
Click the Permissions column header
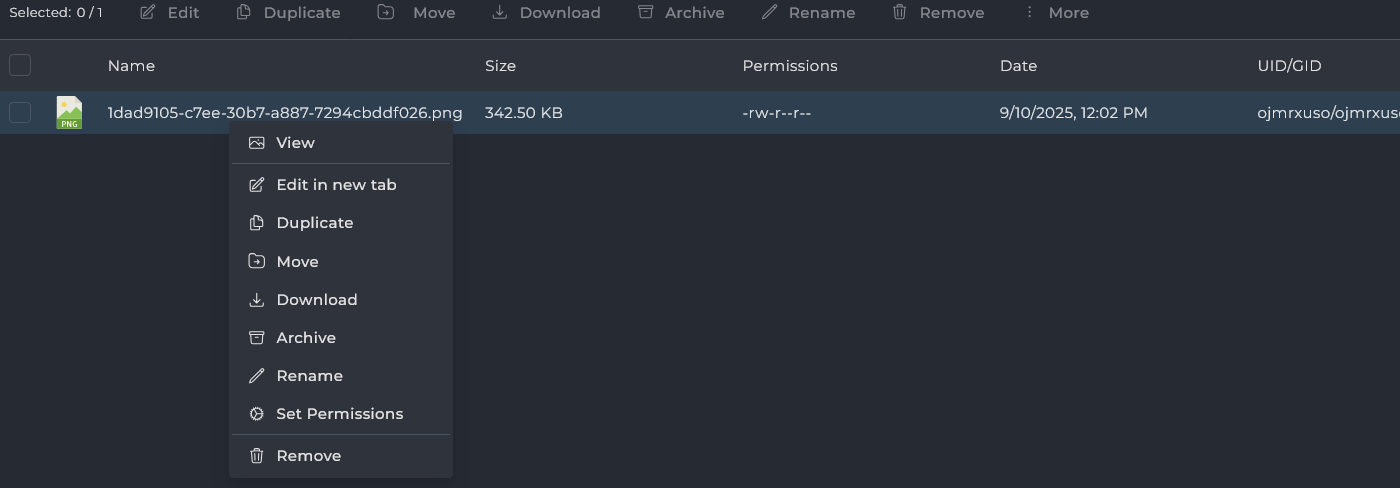(789, 66)
